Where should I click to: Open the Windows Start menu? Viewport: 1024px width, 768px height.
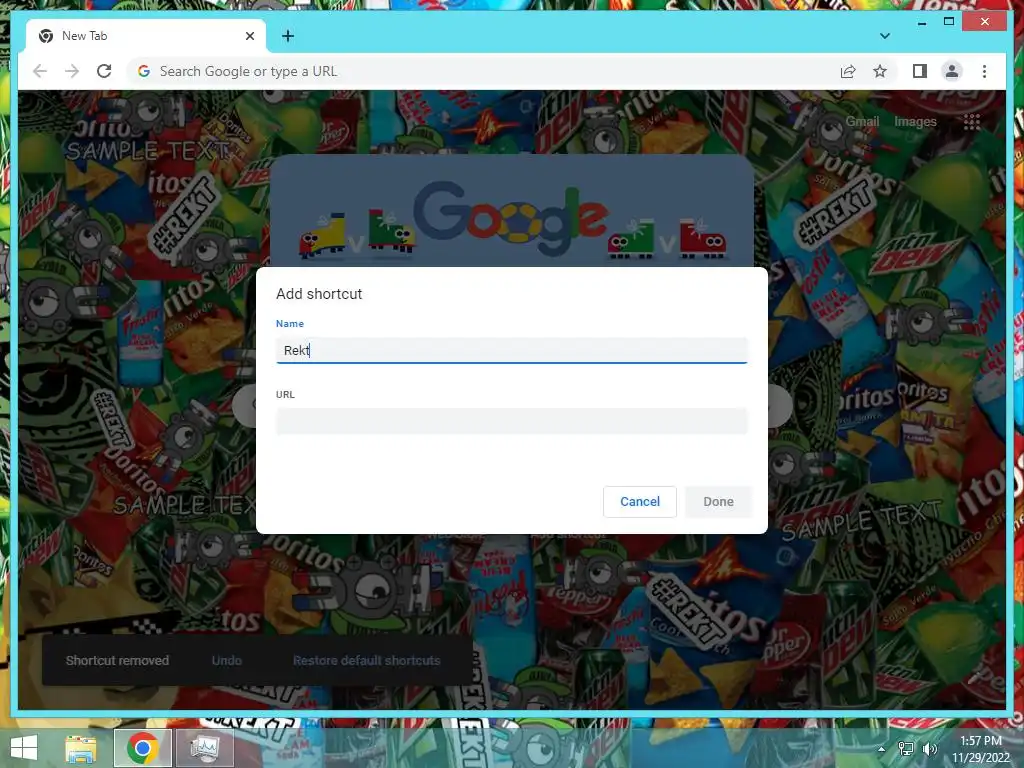24,748
